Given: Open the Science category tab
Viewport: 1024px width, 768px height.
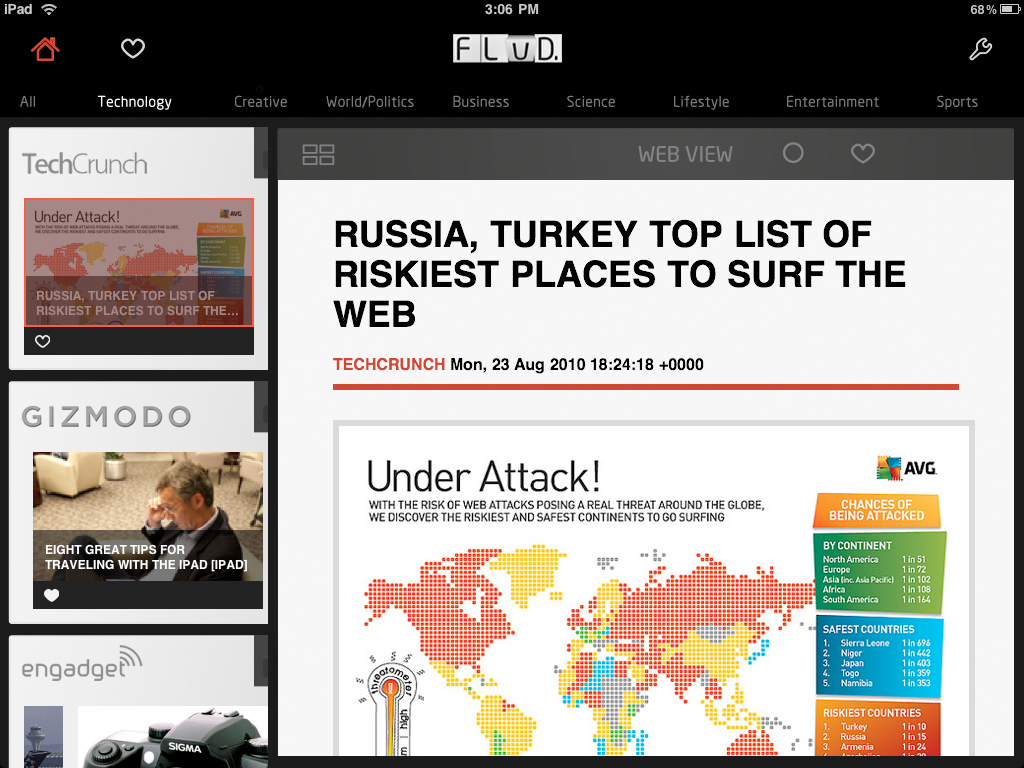Looking at the screenshot, I should [591, 102].
